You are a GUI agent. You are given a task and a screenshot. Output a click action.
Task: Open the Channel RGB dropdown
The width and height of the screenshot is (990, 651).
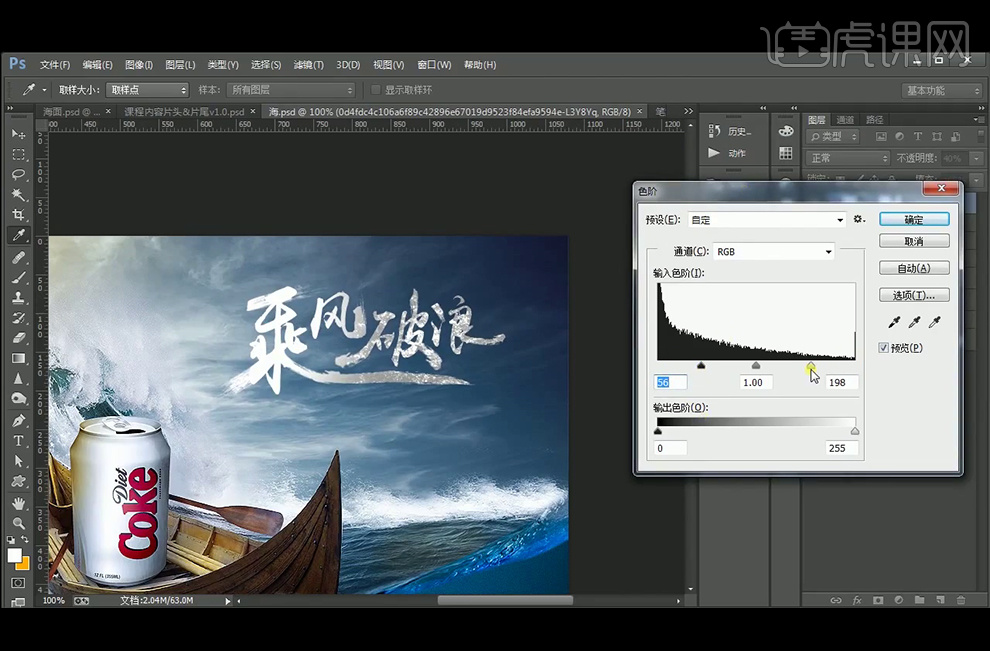[x=774, y=252]
